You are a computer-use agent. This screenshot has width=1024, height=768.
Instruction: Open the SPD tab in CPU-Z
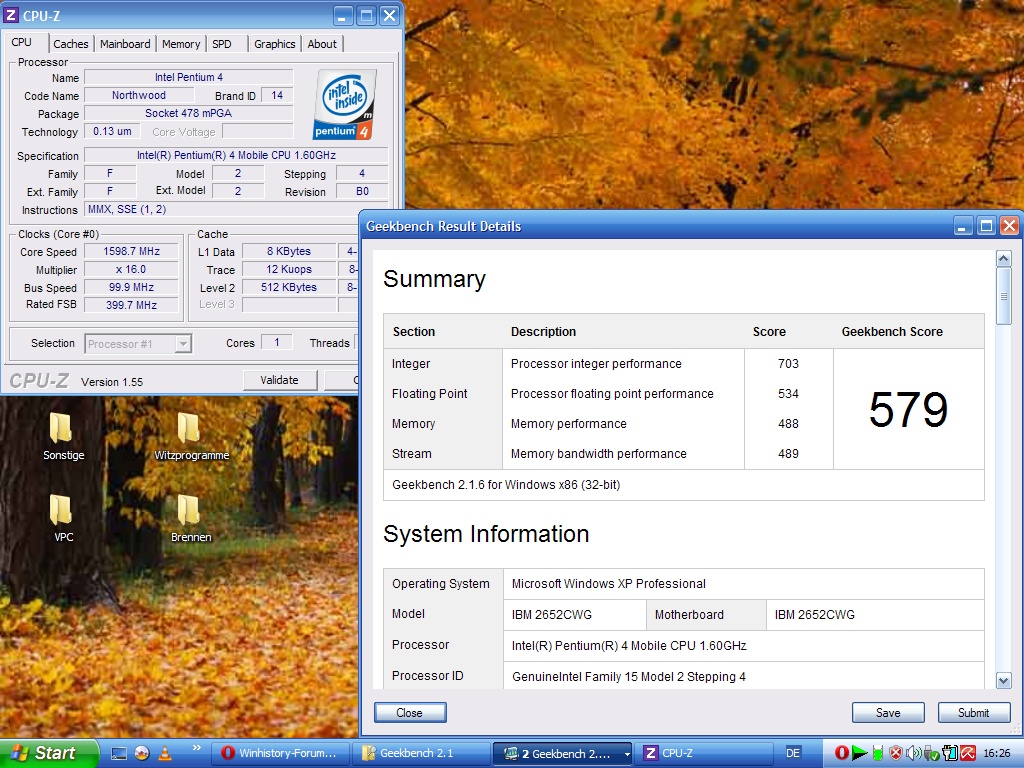(222, 44)
